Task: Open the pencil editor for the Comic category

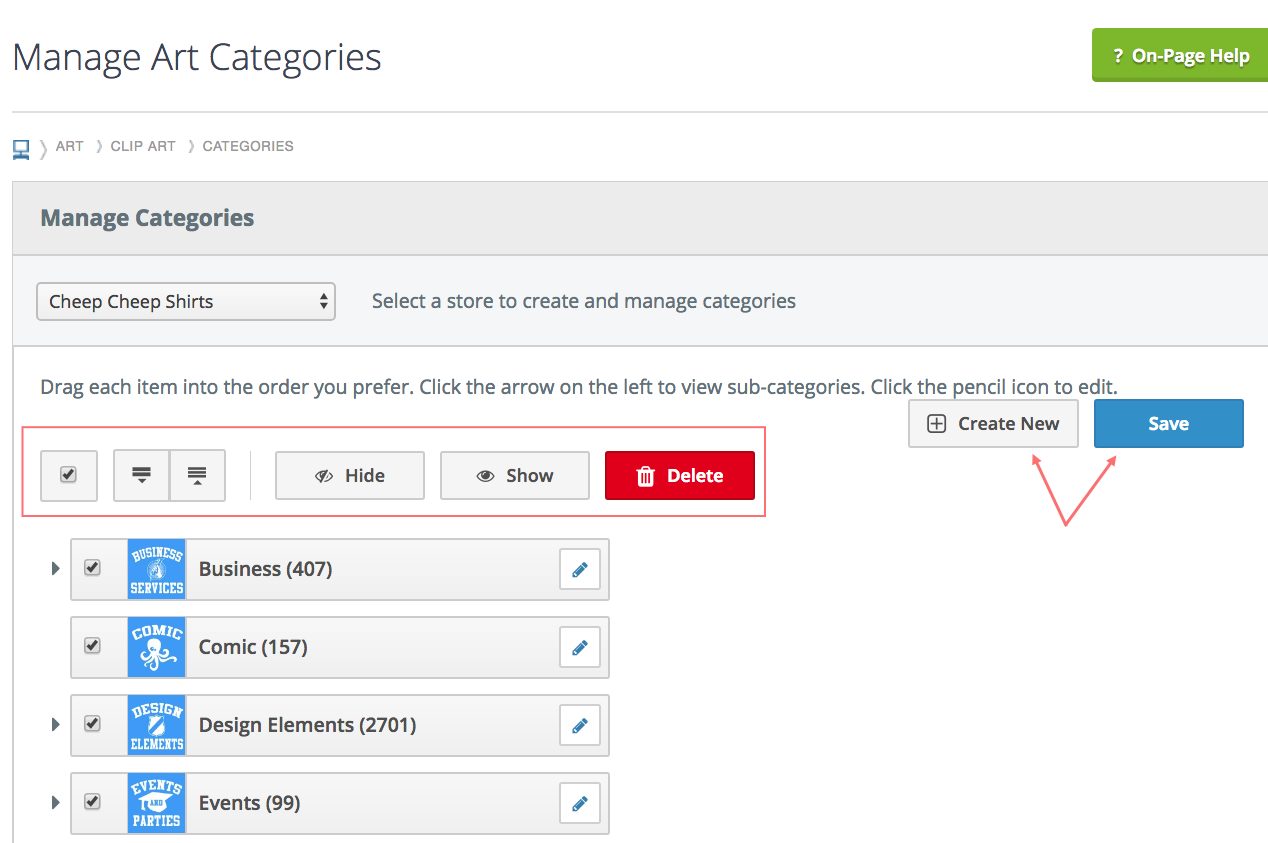Action: (x=580, y=647)
